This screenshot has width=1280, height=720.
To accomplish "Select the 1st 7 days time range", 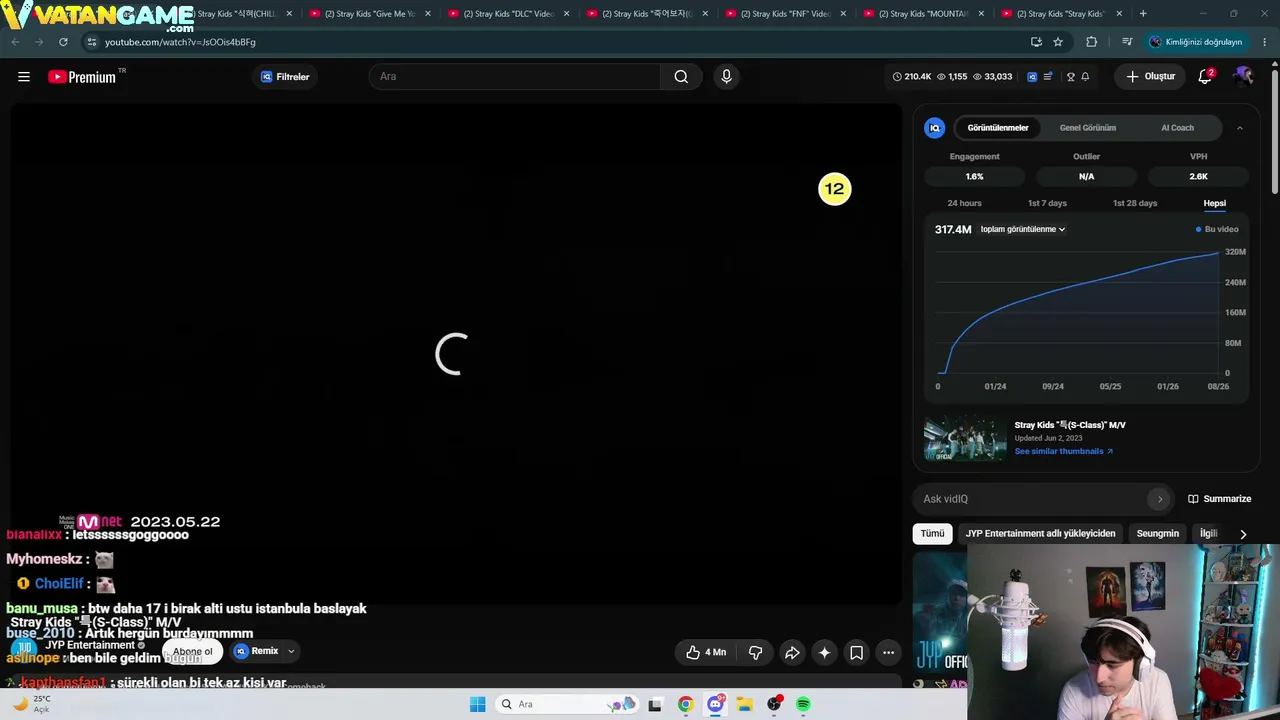I will 1047,203.
